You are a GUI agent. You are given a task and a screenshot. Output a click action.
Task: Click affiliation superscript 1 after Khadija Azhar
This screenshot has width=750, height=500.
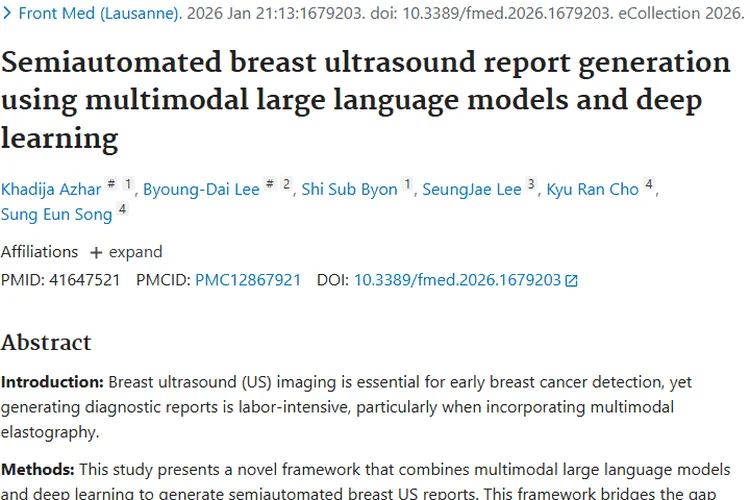(127, 184)
